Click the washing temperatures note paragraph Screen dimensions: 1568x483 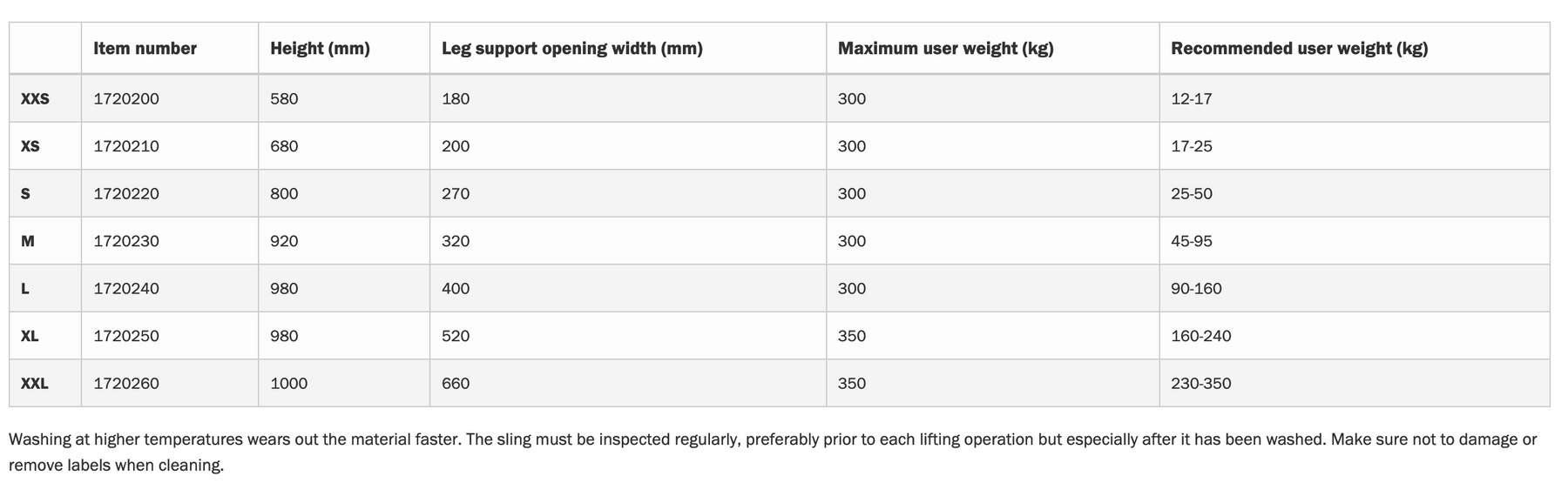773,453
